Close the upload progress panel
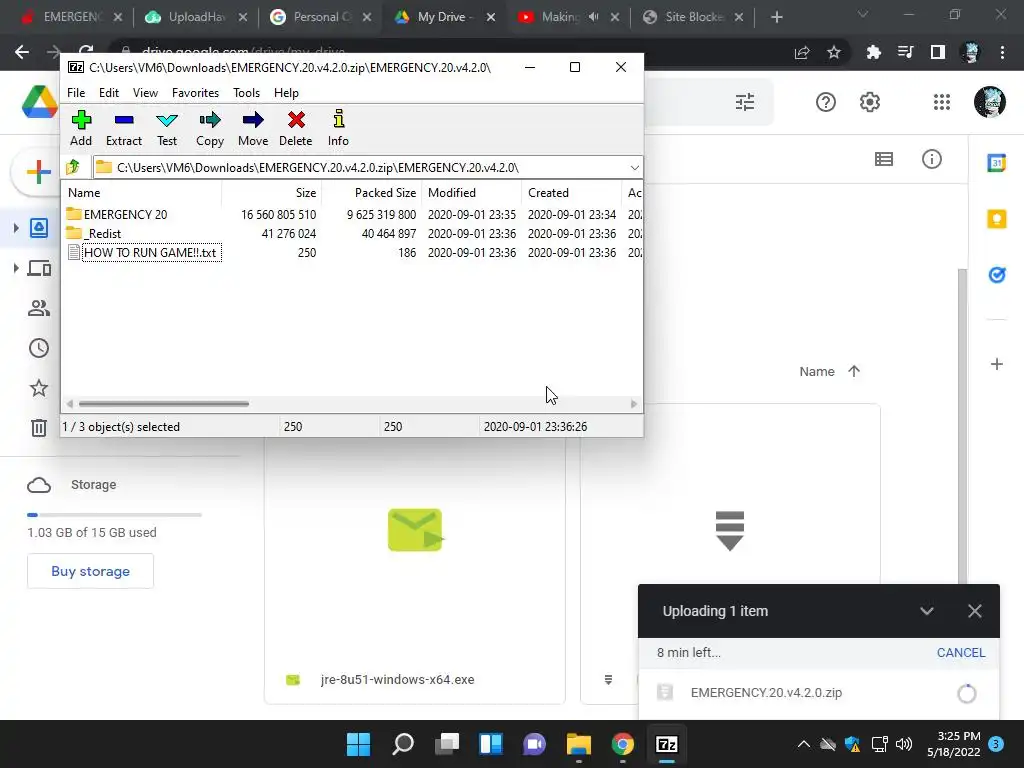Image resolution: width=1024 pixels, height=768 pixels. tap(974, 611)
